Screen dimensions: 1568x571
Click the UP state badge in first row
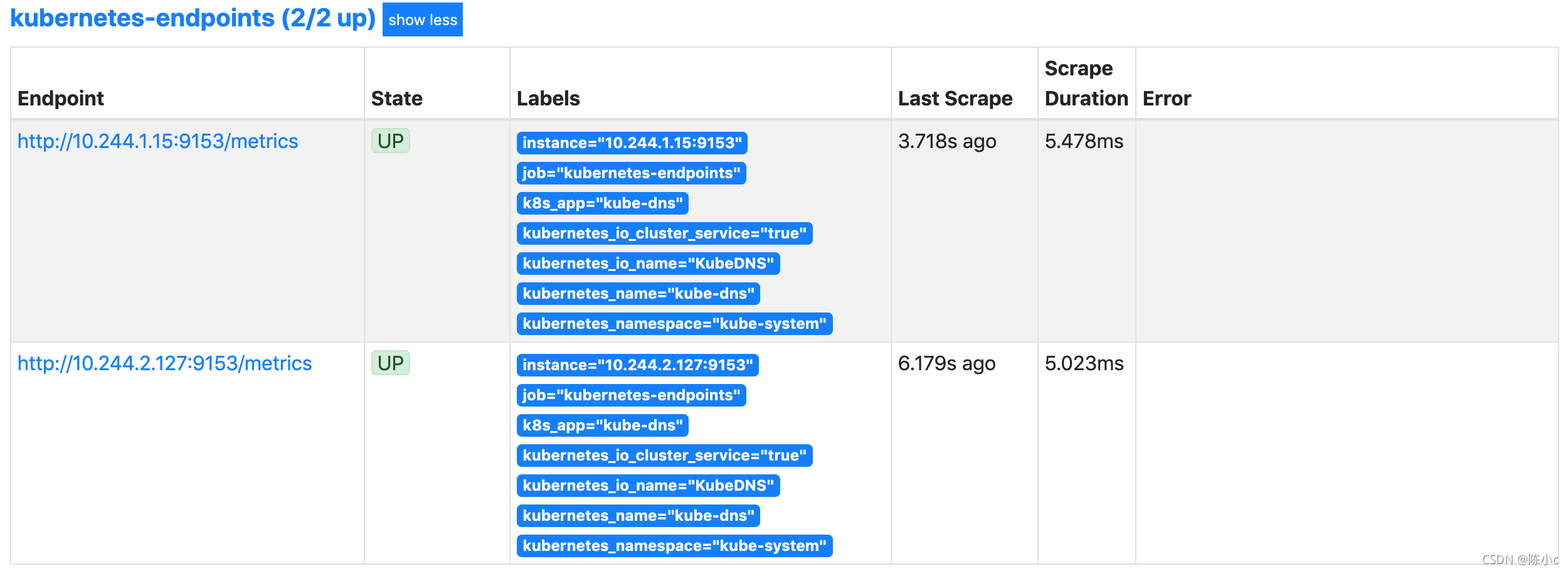click(390, 141)
